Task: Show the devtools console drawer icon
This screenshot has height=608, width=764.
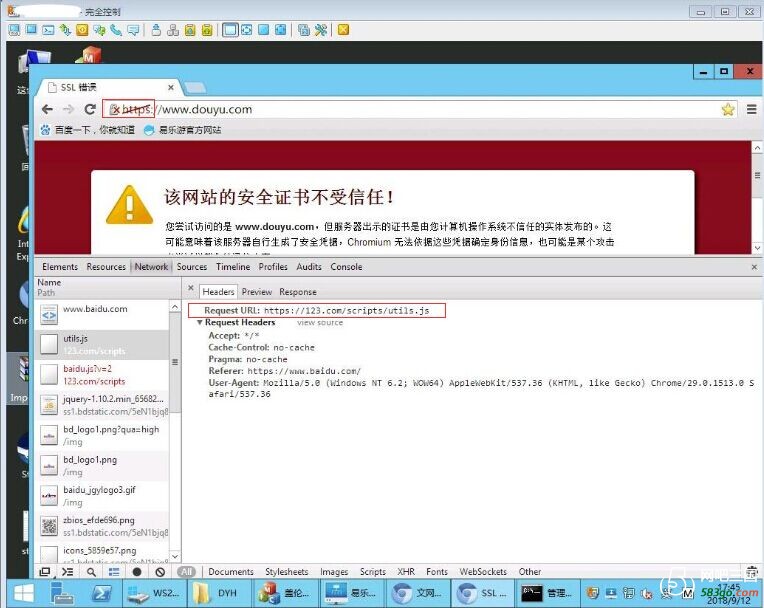Action: coord(68,572)
